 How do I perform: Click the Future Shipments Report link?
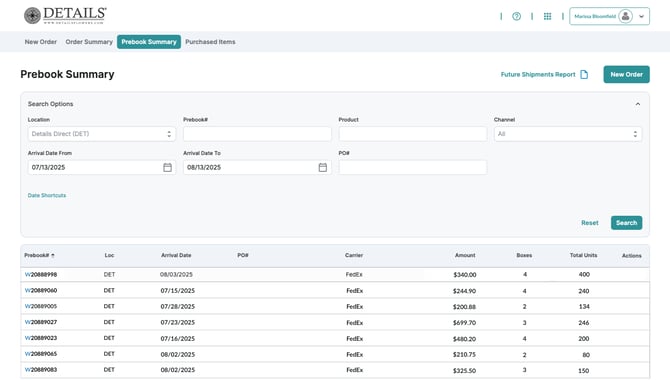point(538,74)
